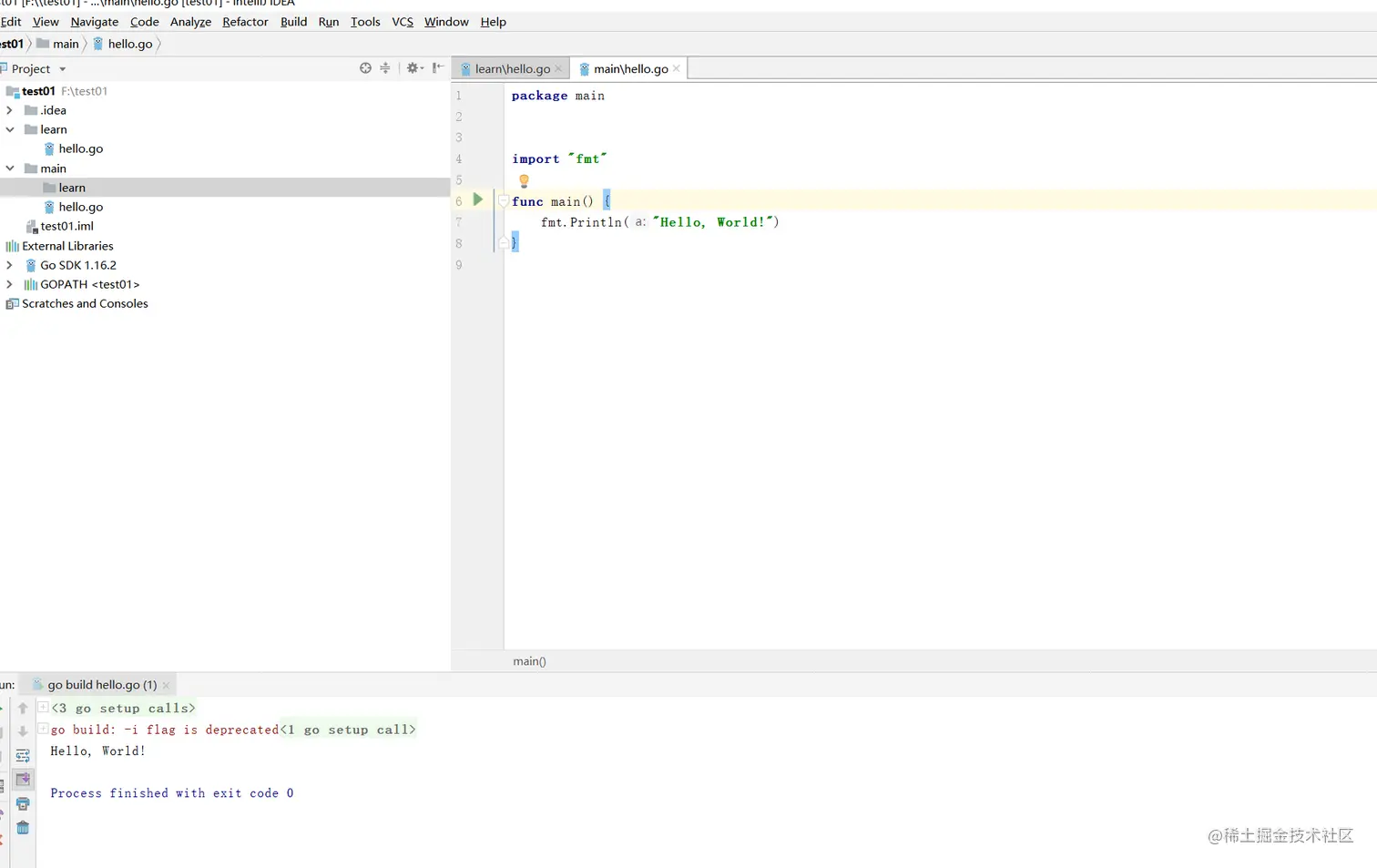The width and height of the screenshot is (1377, 868).
Task: Open the Project view dropdown arrow
Action: pyautogui.click(x=63, y=69)
